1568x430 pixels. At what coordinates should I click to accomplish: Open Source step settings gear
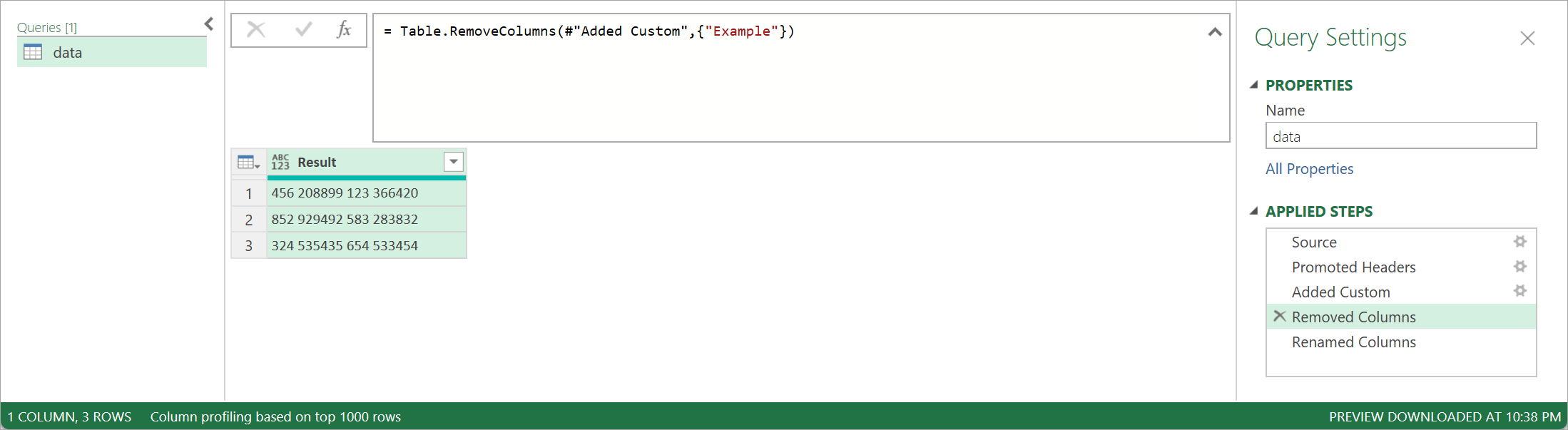click(x=1520, y=242)
